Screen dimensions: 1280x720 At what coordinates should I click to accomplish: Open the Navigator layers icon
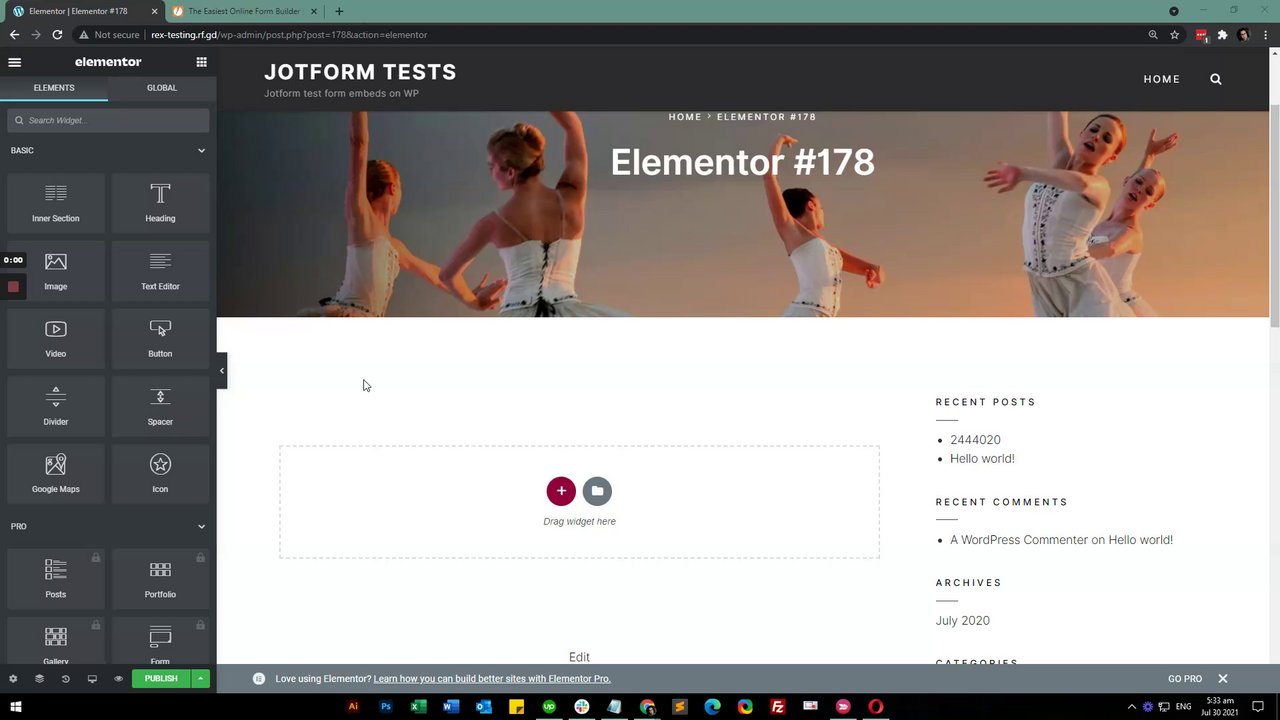coord(39,679)
